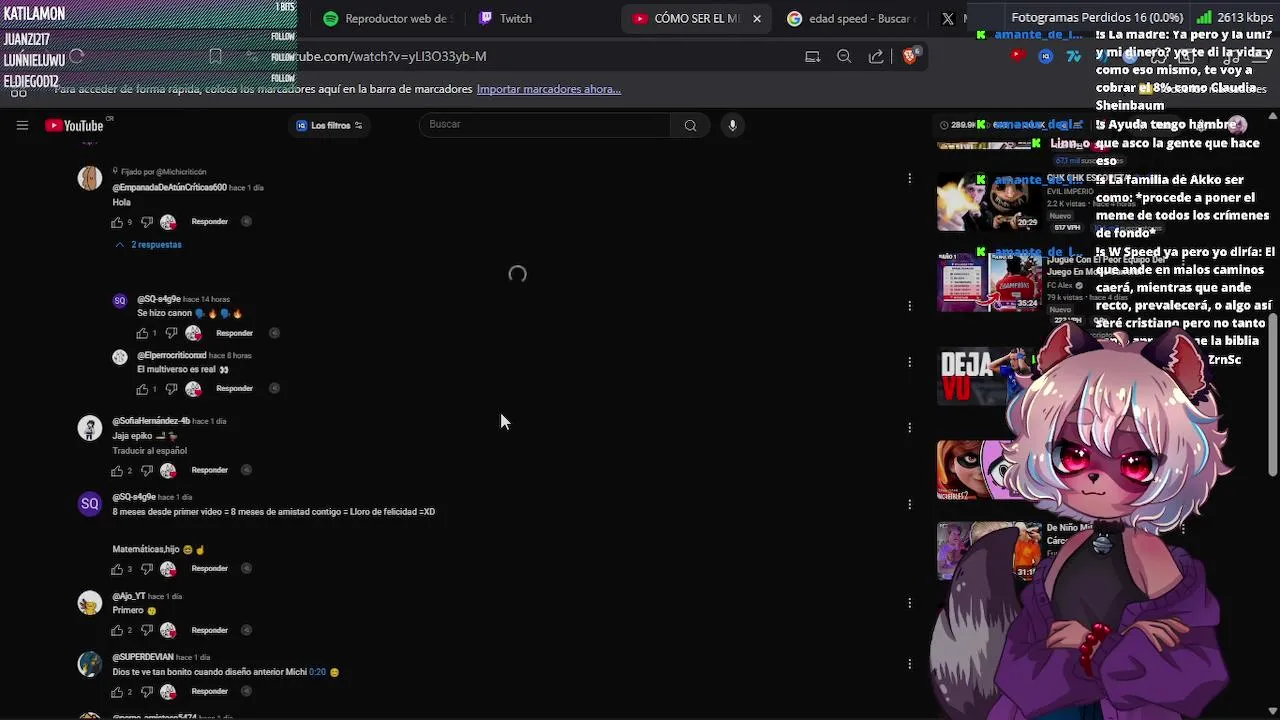Image resolution: width=1280 pixels, height=720 pixels.
Task: Click 'Responder' under the 'Hola' comment
Action: (210, 222)
